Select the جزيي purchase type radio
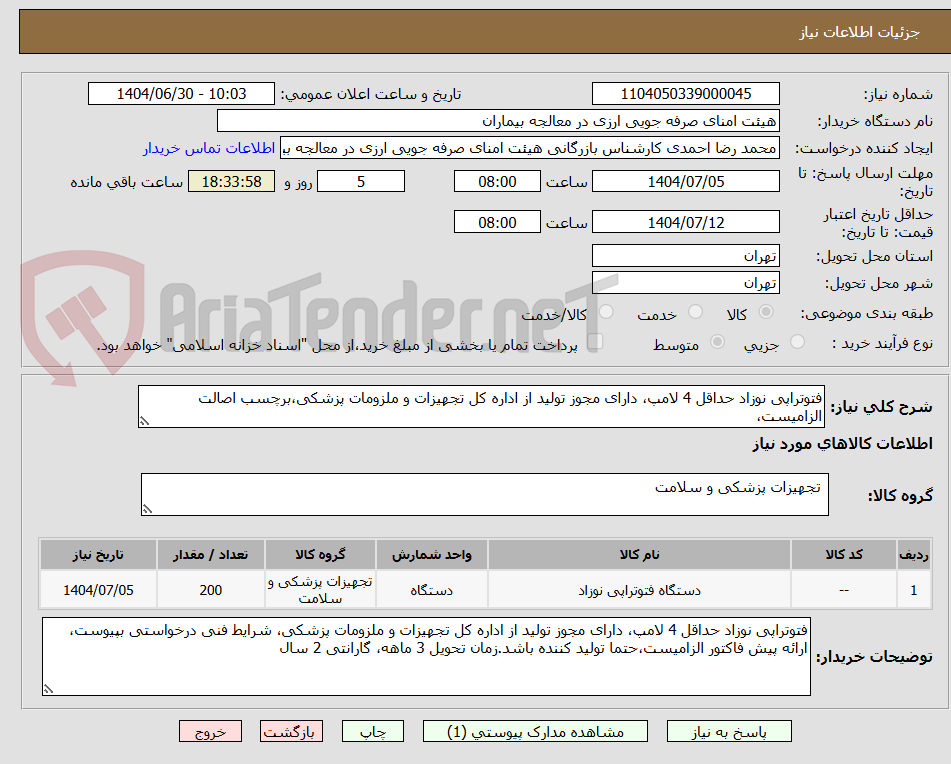The width and height of the screenshot is (951, 764). tap(797, 342)
